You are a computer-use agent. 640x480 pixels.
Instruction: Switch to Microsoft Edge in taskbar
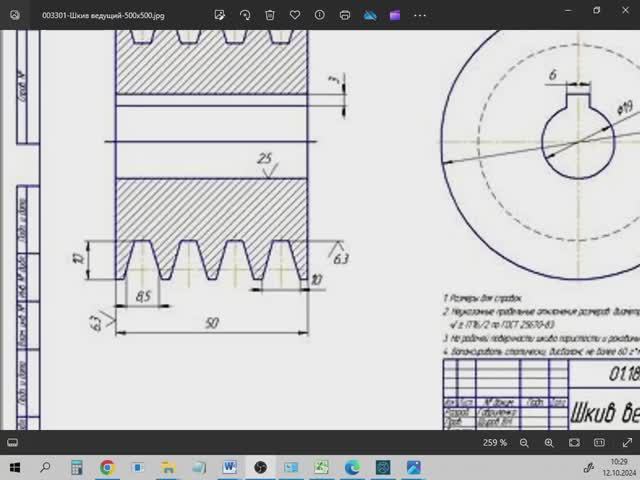point(352,467)
